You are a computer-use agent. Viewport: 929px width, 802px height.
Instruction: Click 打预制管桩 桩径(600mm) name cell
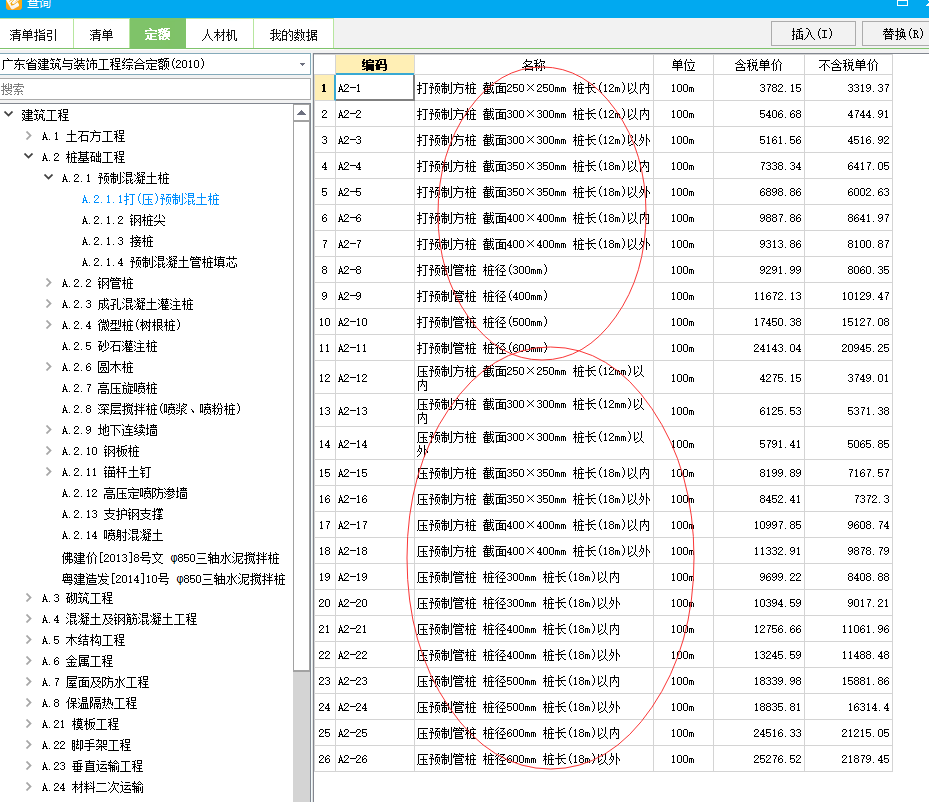[534, 348]
